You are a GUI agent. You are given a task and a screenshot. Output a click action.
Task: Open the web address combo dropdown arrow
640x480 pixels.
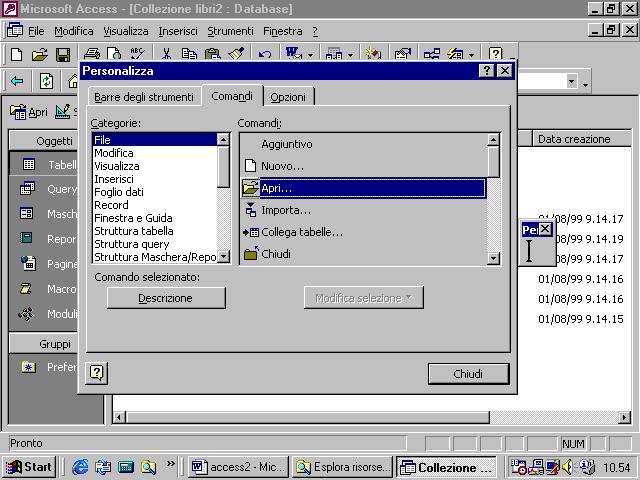coord(571,81)
